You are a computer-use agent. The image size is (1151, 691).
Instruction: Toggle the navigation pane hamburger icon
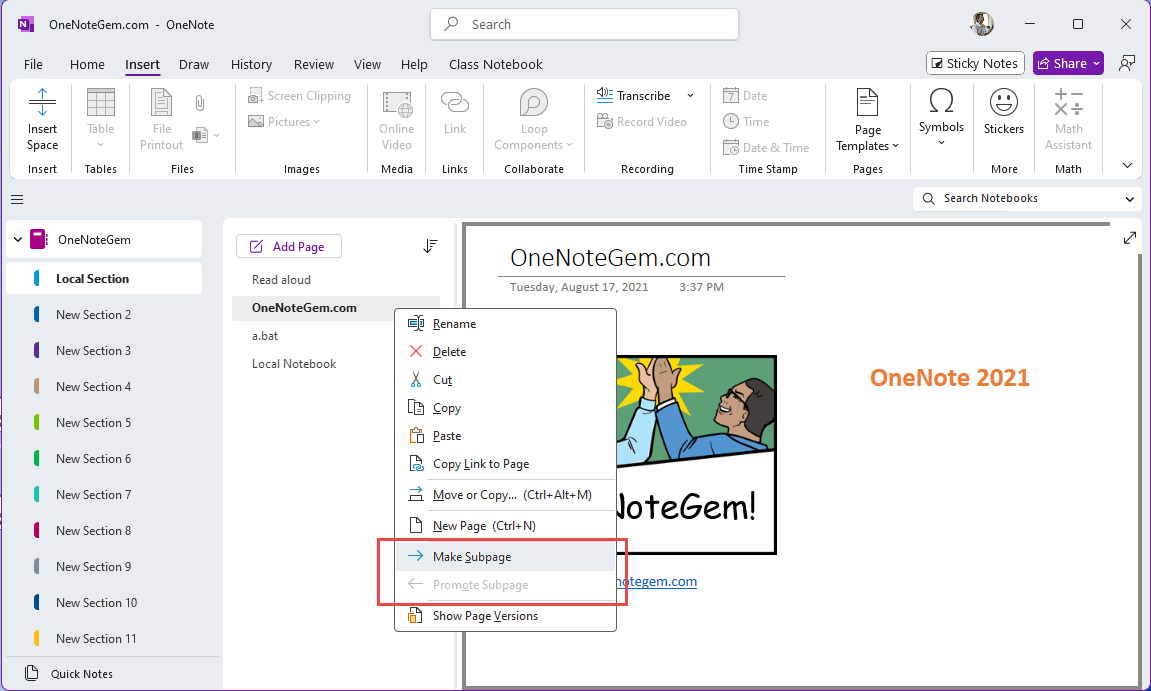[17, 200]
